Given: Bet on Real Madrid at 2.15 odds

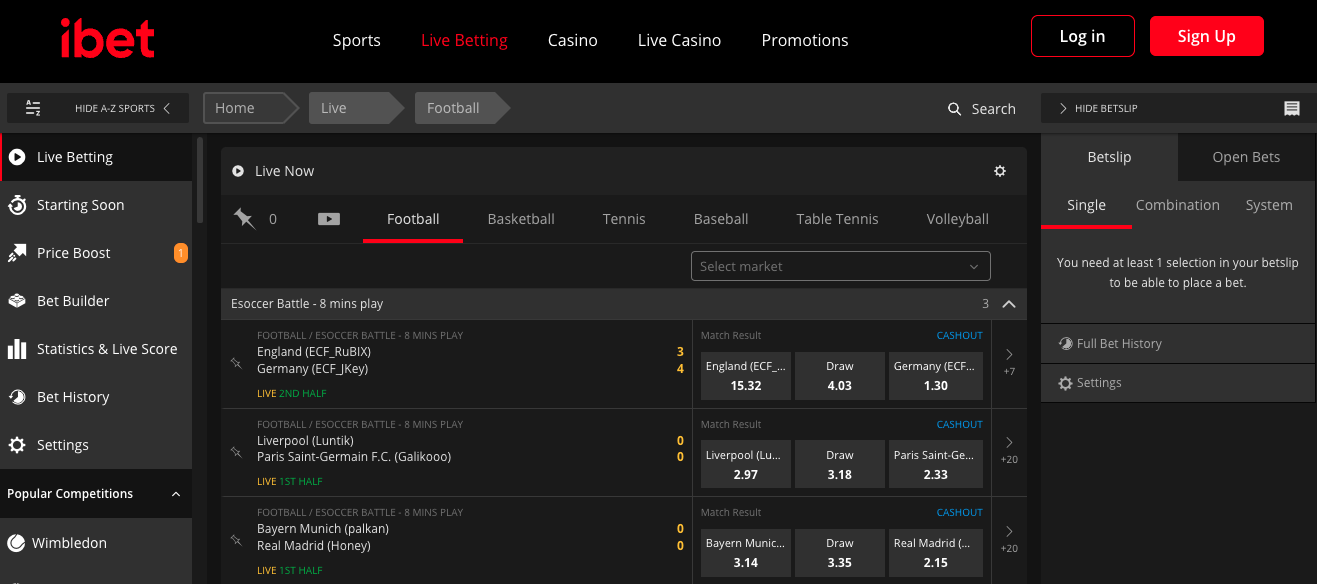Looking at the screenshot, I should click(x=936, y=553).
